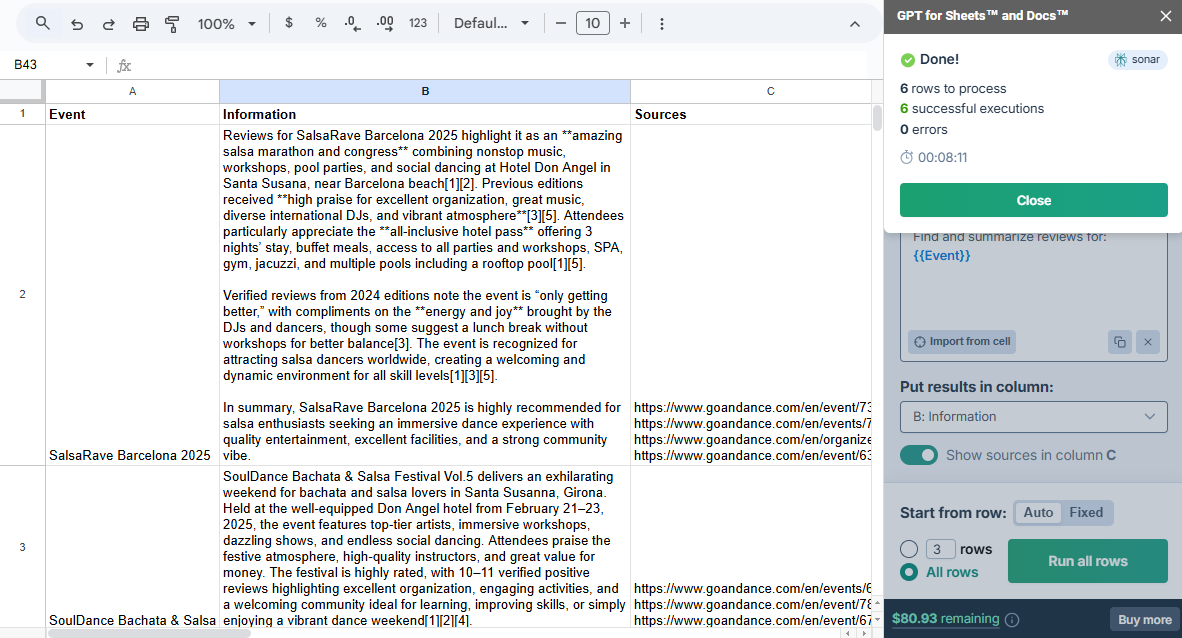Click the redo arrow icon
1182x638 pixels.
108,23
